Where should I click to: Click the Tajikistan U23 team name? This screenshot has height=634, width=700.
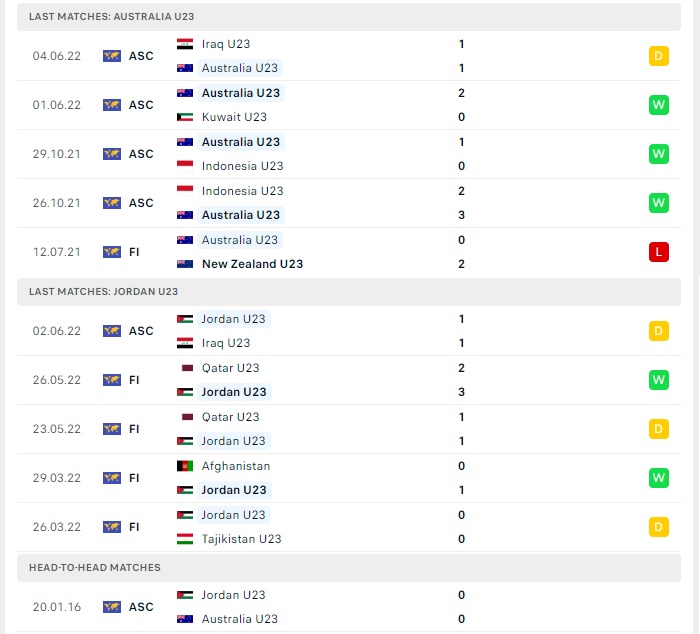241,539
